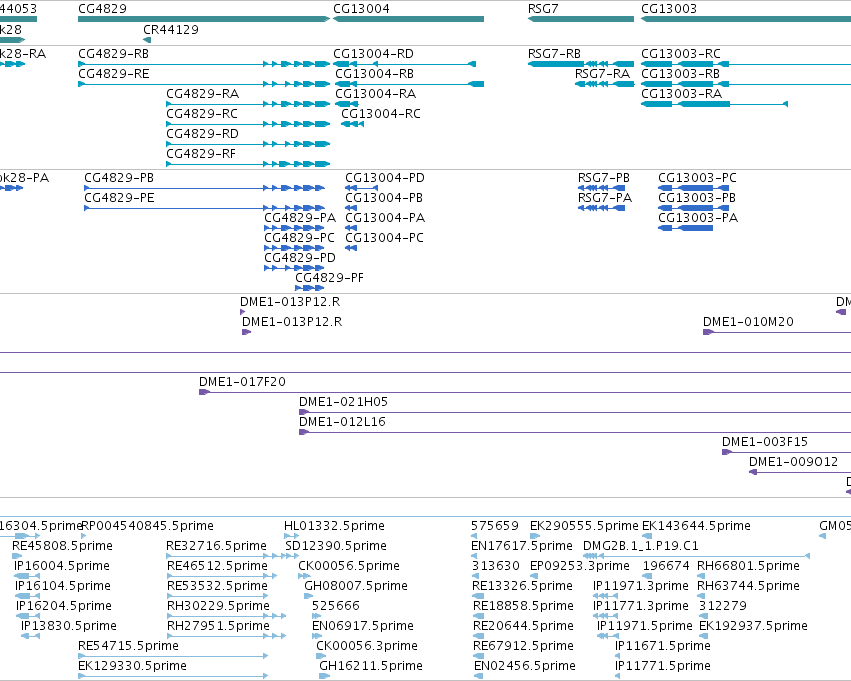The image size is (851, 681).
Task: Select EST HL01332.5prime label
Action: pyautogui.click(x=334, y=526)
